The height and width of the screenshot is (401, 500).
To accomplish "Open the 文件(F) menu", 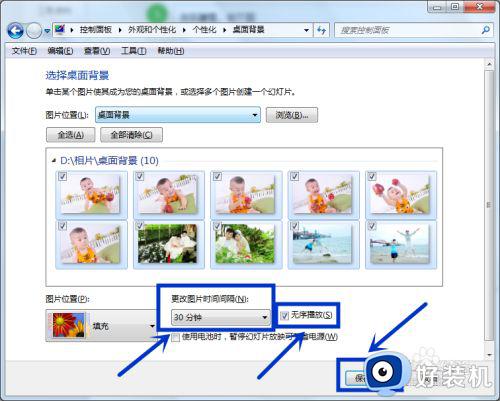I will tap(24, 51).
